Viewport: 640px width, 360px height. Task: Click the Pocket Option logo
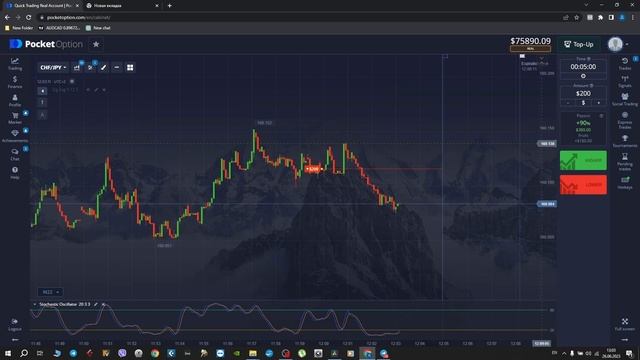tap(46, 44)
